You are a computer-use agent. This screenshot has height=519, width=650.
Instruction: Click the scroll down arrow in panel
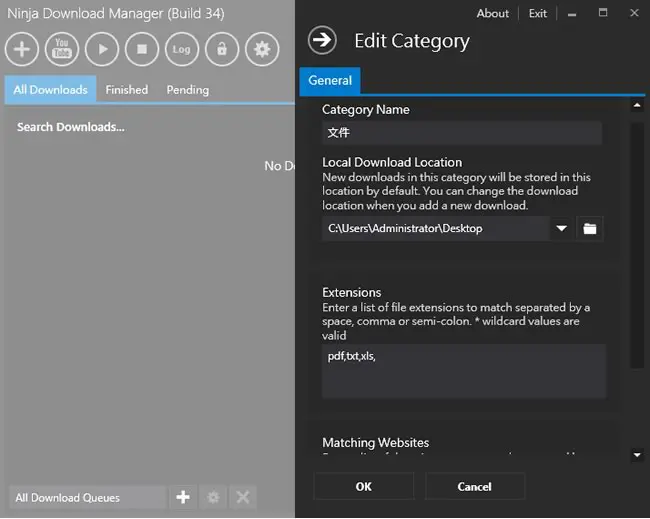point(637,455)
